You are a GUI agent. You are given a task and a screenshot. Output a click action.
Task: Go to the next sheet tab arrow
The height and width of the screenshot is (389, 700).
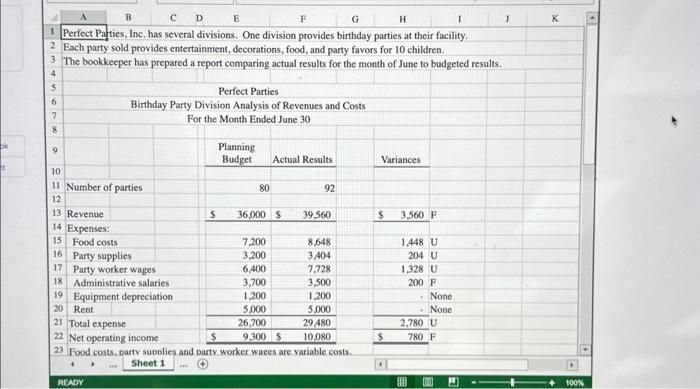tap(92, 364)
